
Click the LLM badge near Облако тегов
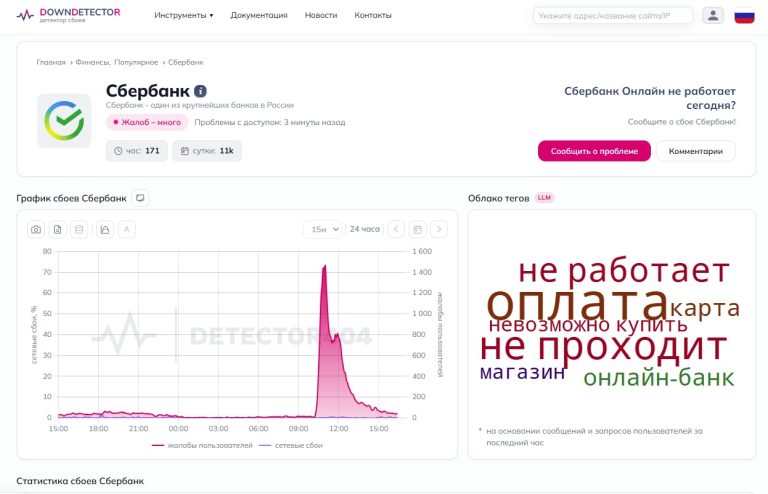[544, 198]
